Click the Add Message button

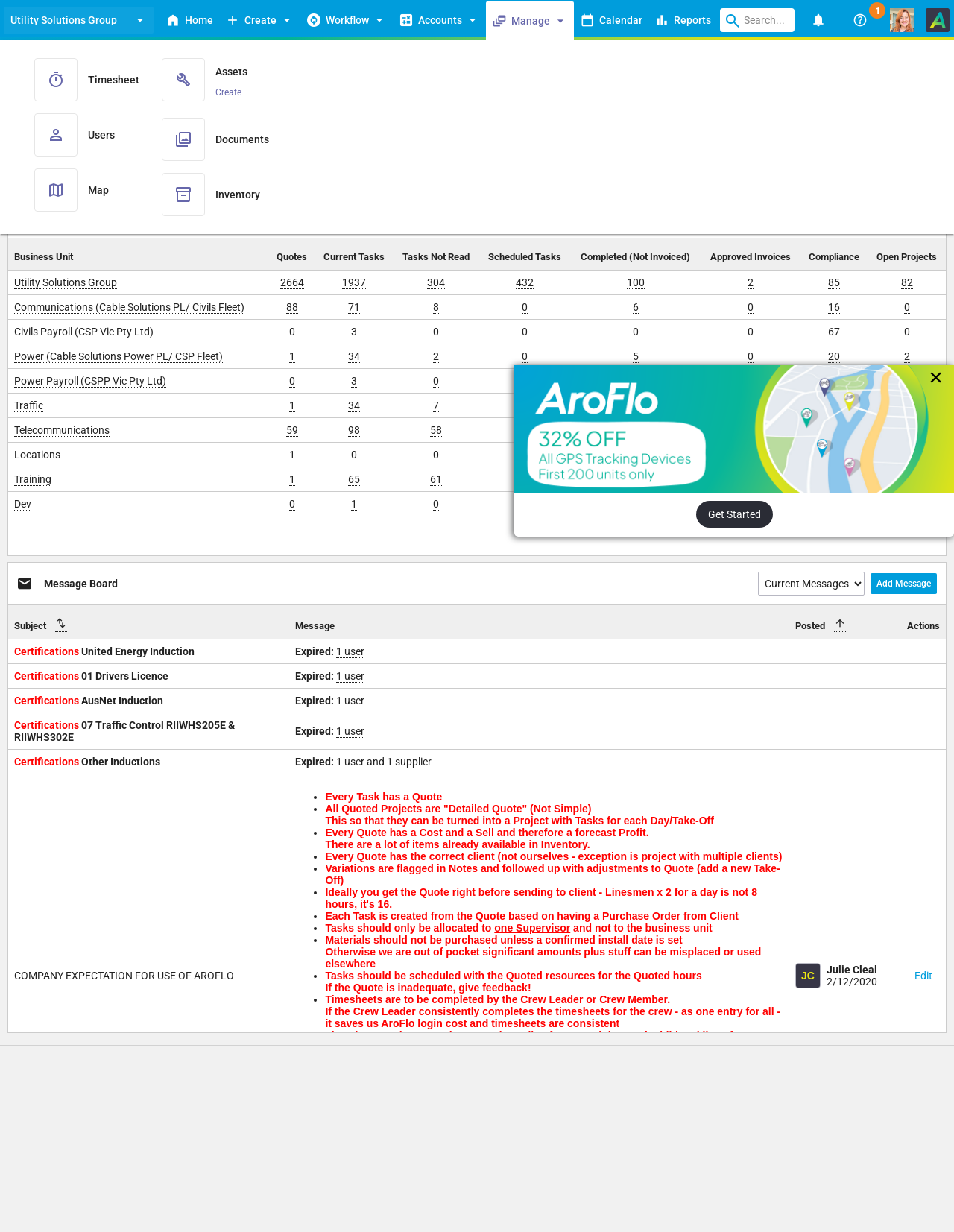click(x=903, y=584)
